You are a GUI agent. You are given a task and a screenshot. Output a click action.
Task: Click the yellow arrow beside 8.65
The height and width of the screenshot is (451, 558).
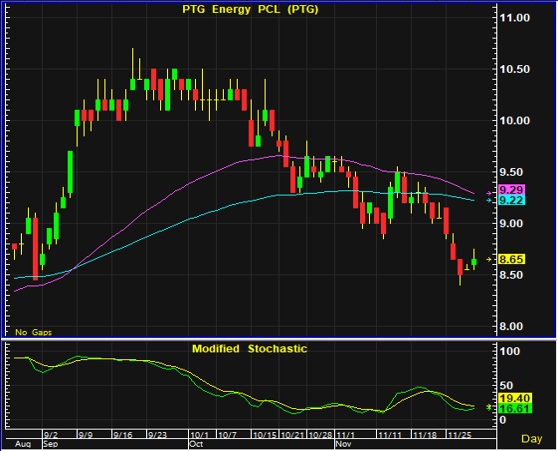coord(489,259)
